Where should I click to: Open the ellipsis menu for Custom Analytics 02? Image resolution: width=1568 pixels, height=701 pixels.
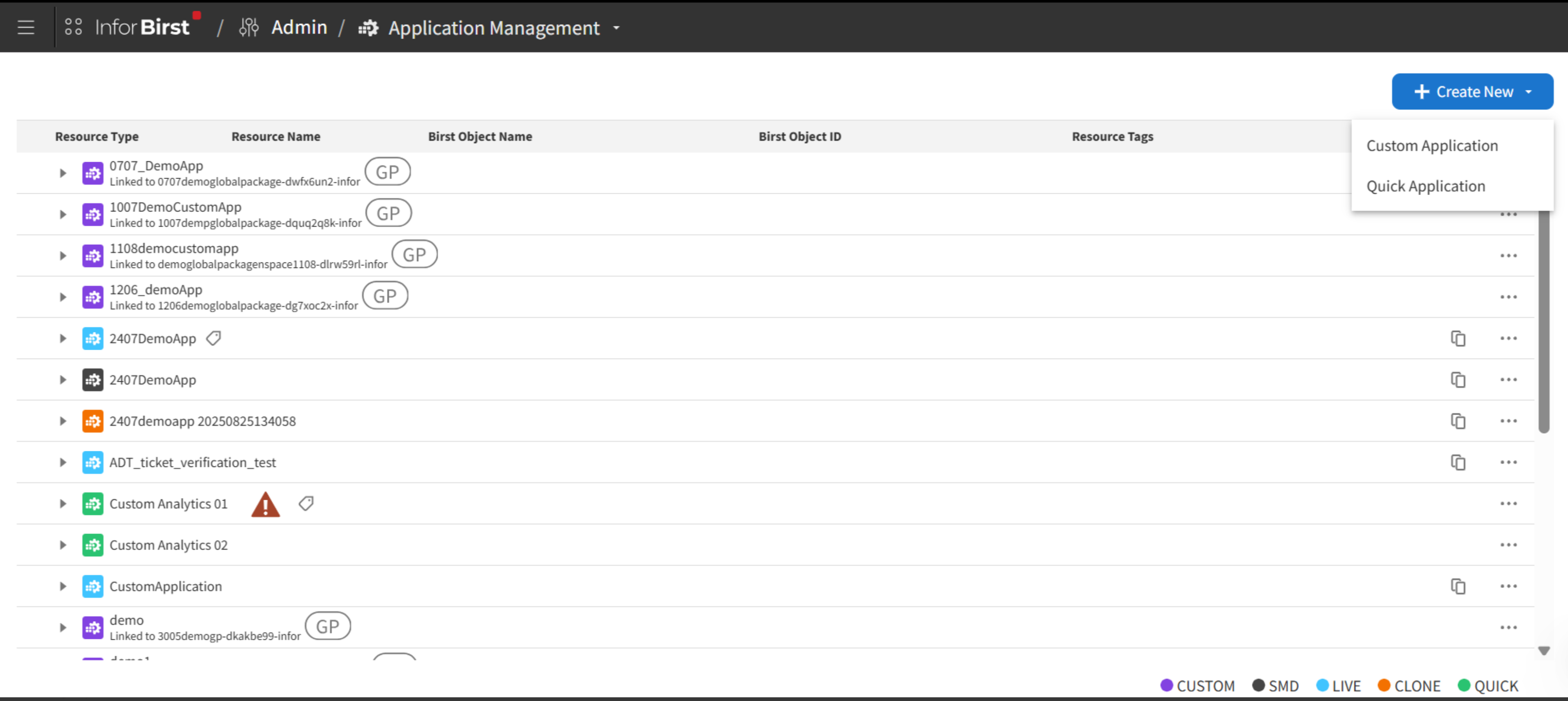point(1509,545)
